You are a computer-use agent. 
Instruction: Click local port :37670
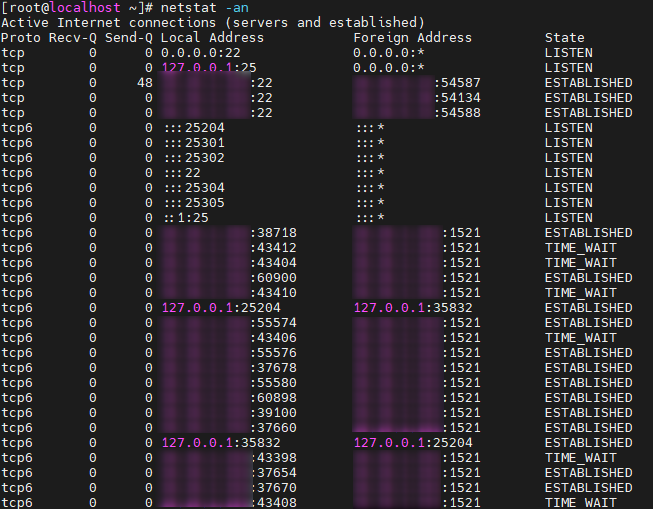(x=274, y=488)
